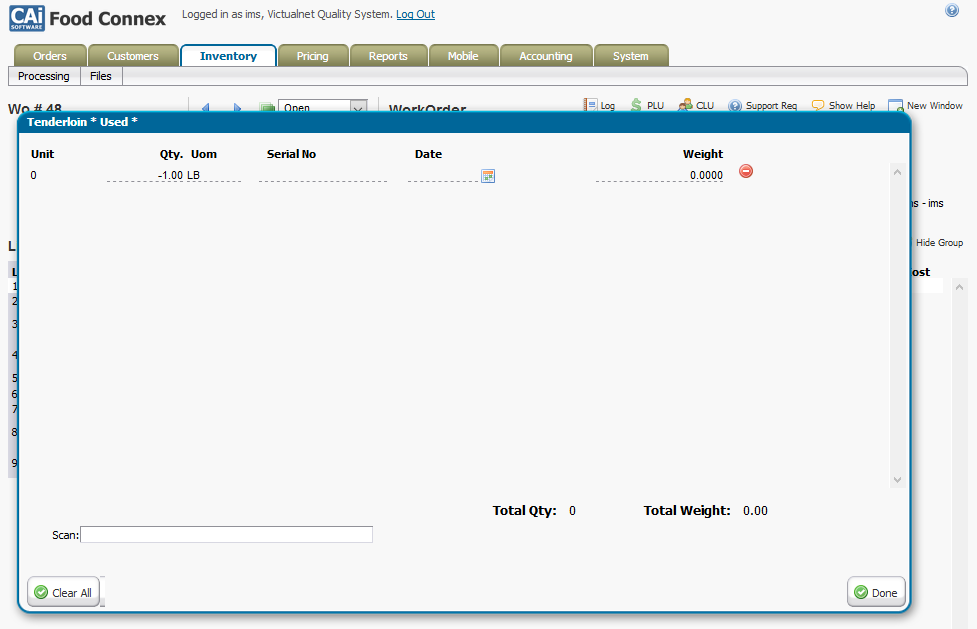
Task: Open the Processing submenu
Action: click(44, 76)
